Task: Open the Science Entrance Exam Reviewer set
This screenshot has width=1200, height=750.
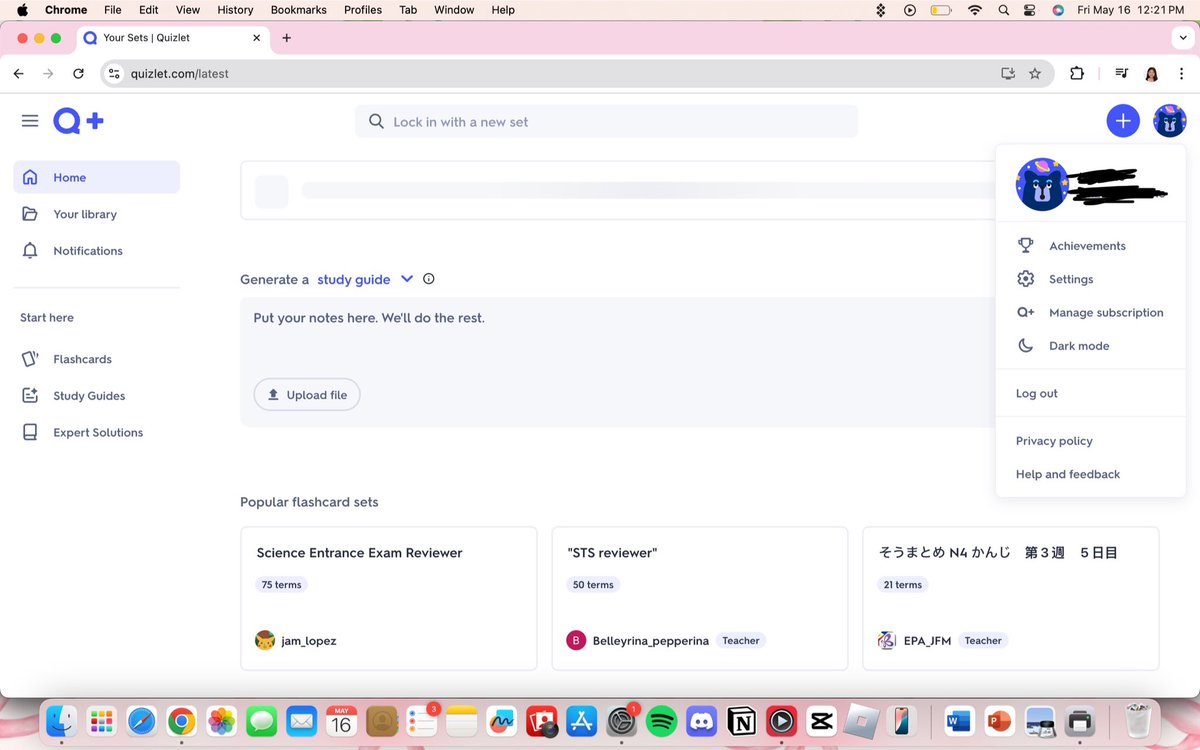Action: (389, 598)
